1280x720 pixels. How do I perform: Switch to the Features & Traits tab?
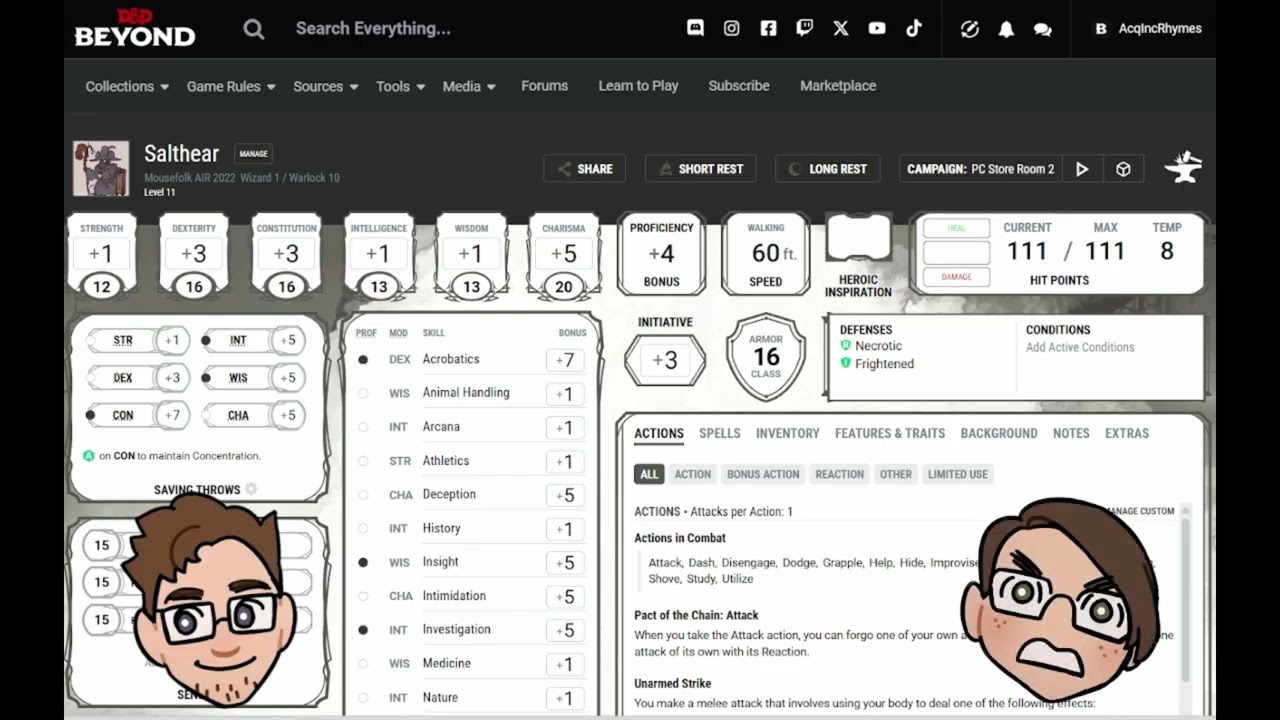pos(890,433)
